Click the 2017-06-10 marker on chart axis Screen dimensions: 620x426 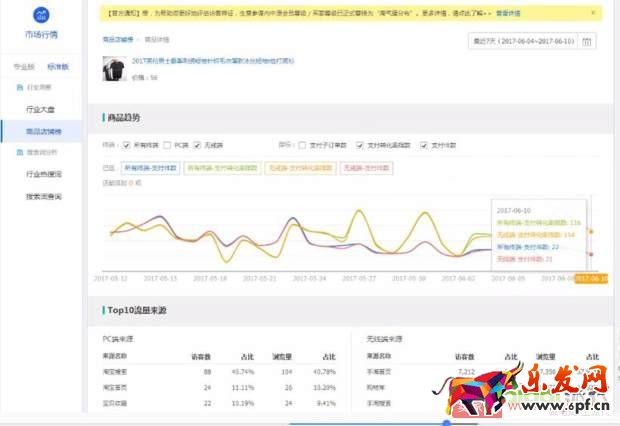[x=590, y=278]
